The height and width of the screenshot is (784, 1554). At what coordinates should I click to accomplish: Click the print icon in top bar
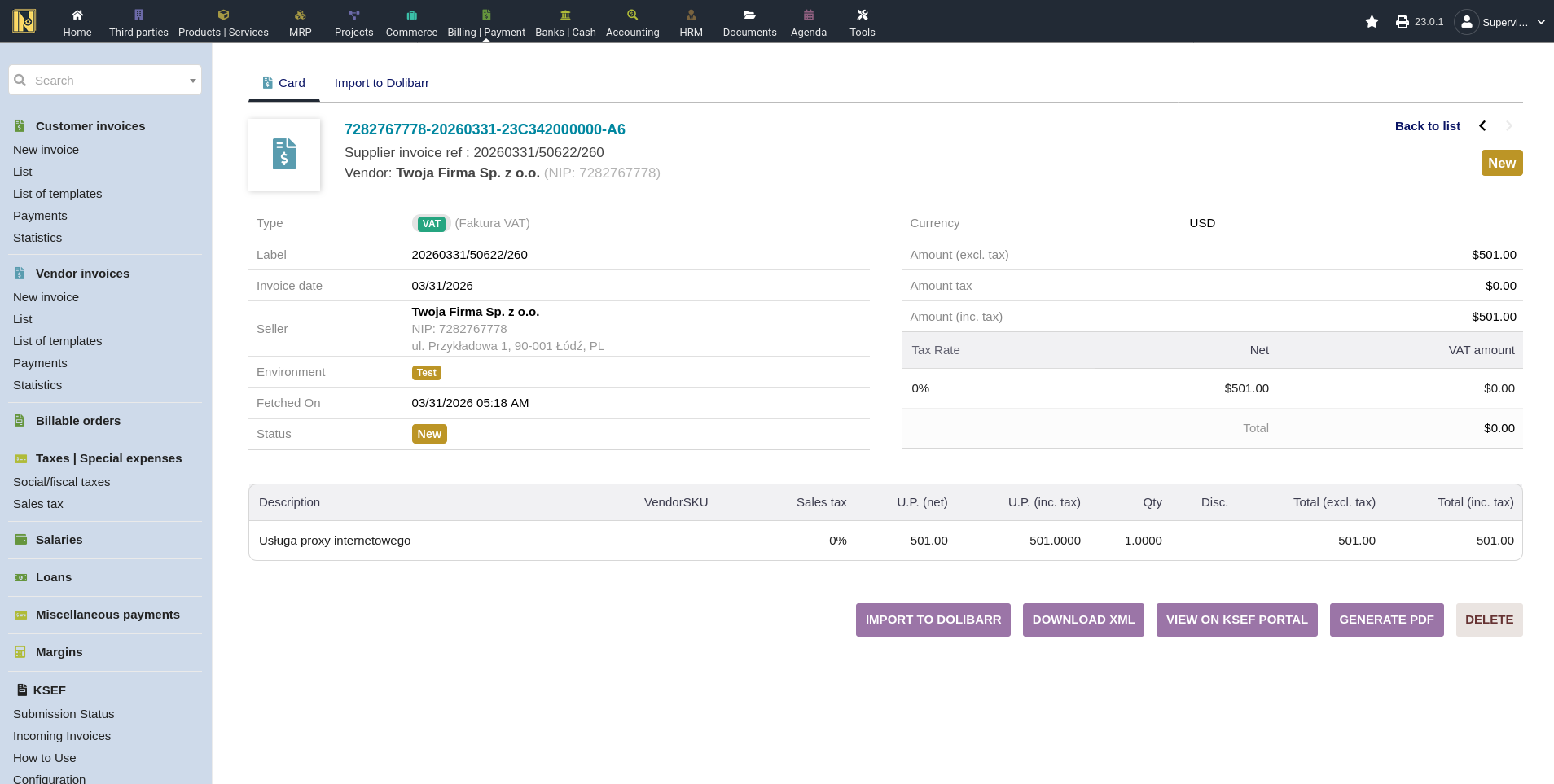click(1402, 22)
